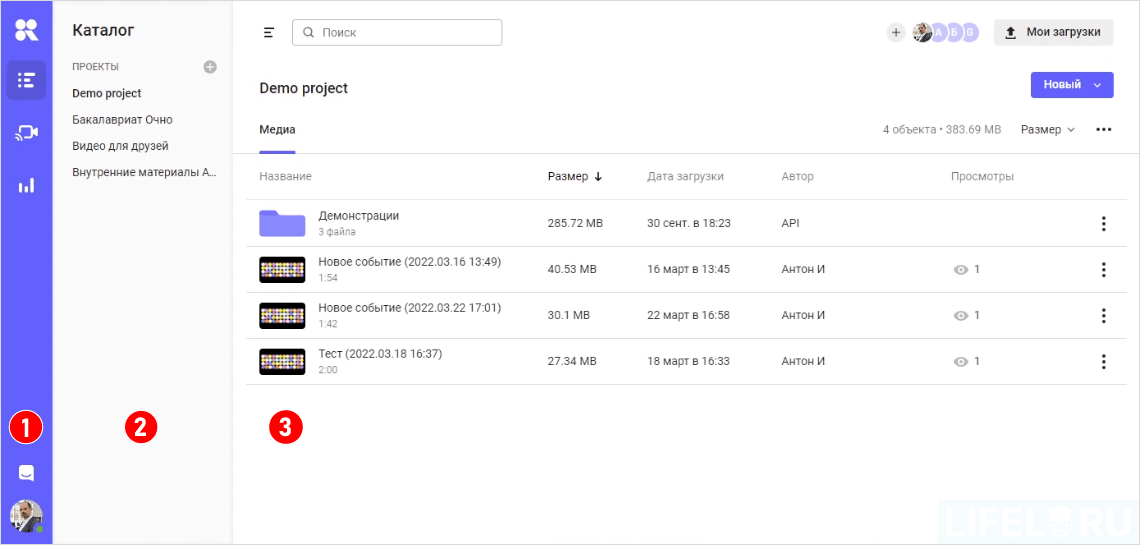Add a new project with plus icon
The image size is (1140, 545).
click(x=210, y=67)
